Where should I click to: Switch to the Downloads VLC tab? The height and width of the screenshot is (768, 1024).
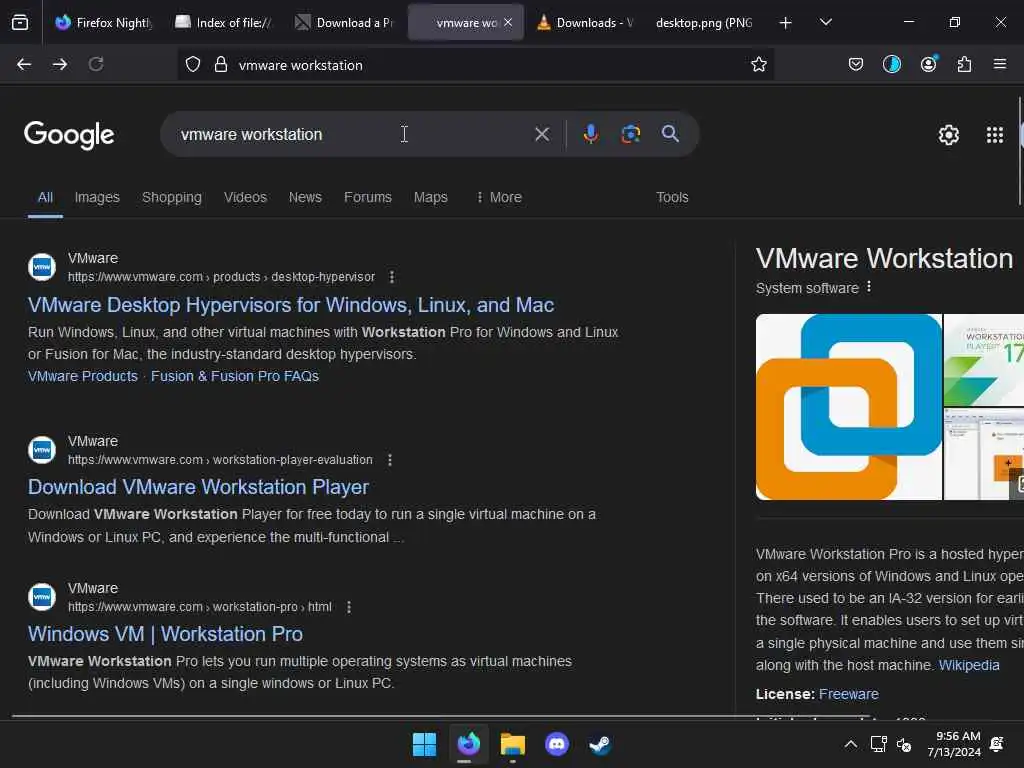(x=586, y=23)
